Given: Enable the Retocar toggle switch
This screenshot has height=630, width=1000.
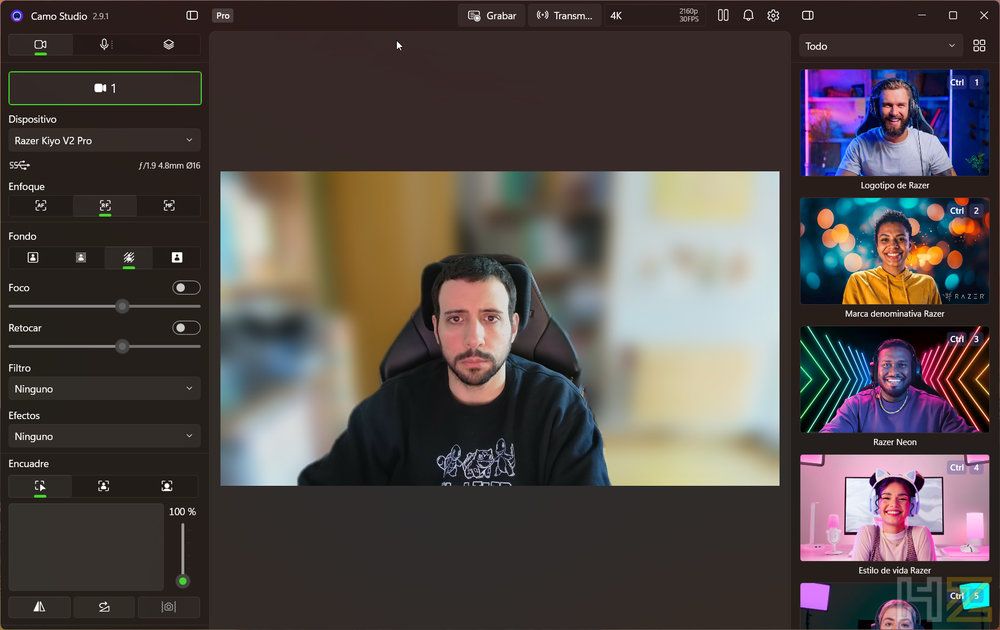Looking at the screenshot, I should click(x=186, y=328).
